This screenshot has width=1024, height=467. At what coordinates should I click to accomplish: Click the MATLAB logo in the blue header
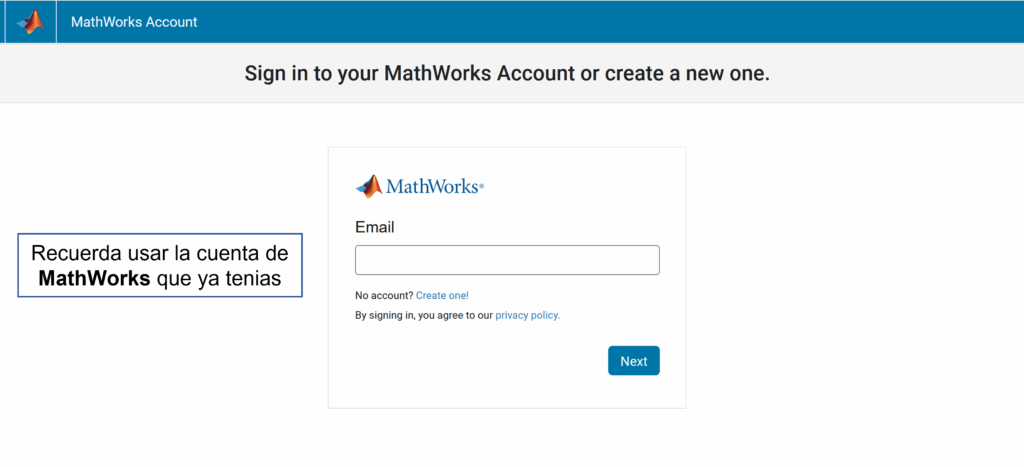[x=30, y=22]
